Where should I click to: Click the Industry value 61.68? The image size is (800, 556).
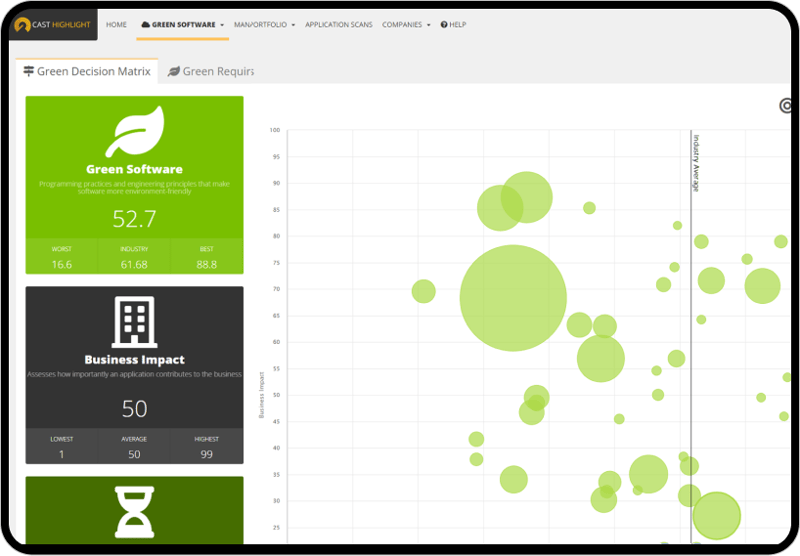(134, 264)
